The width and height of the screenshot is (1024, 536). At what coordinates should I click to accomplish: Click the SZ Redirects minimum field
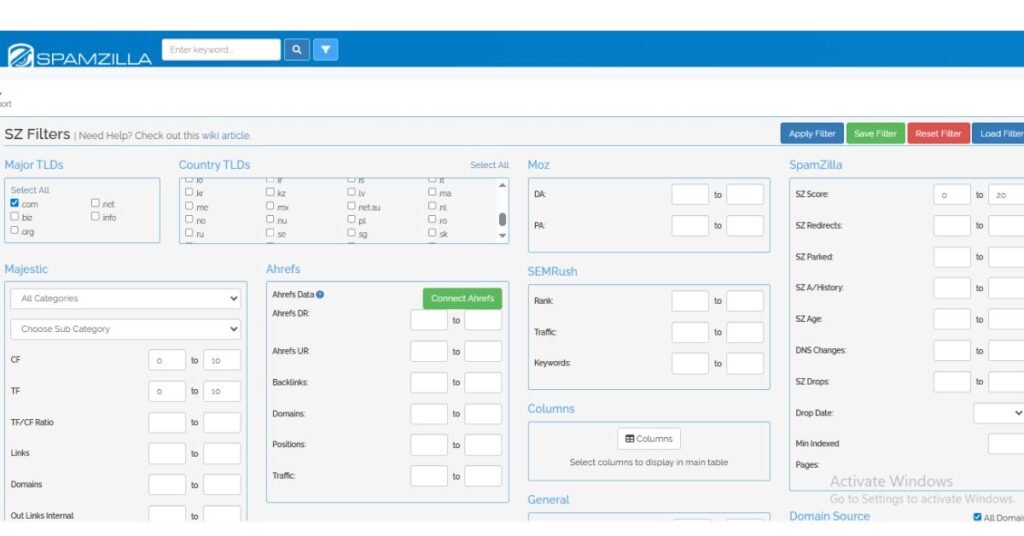[x=952, y=226]
